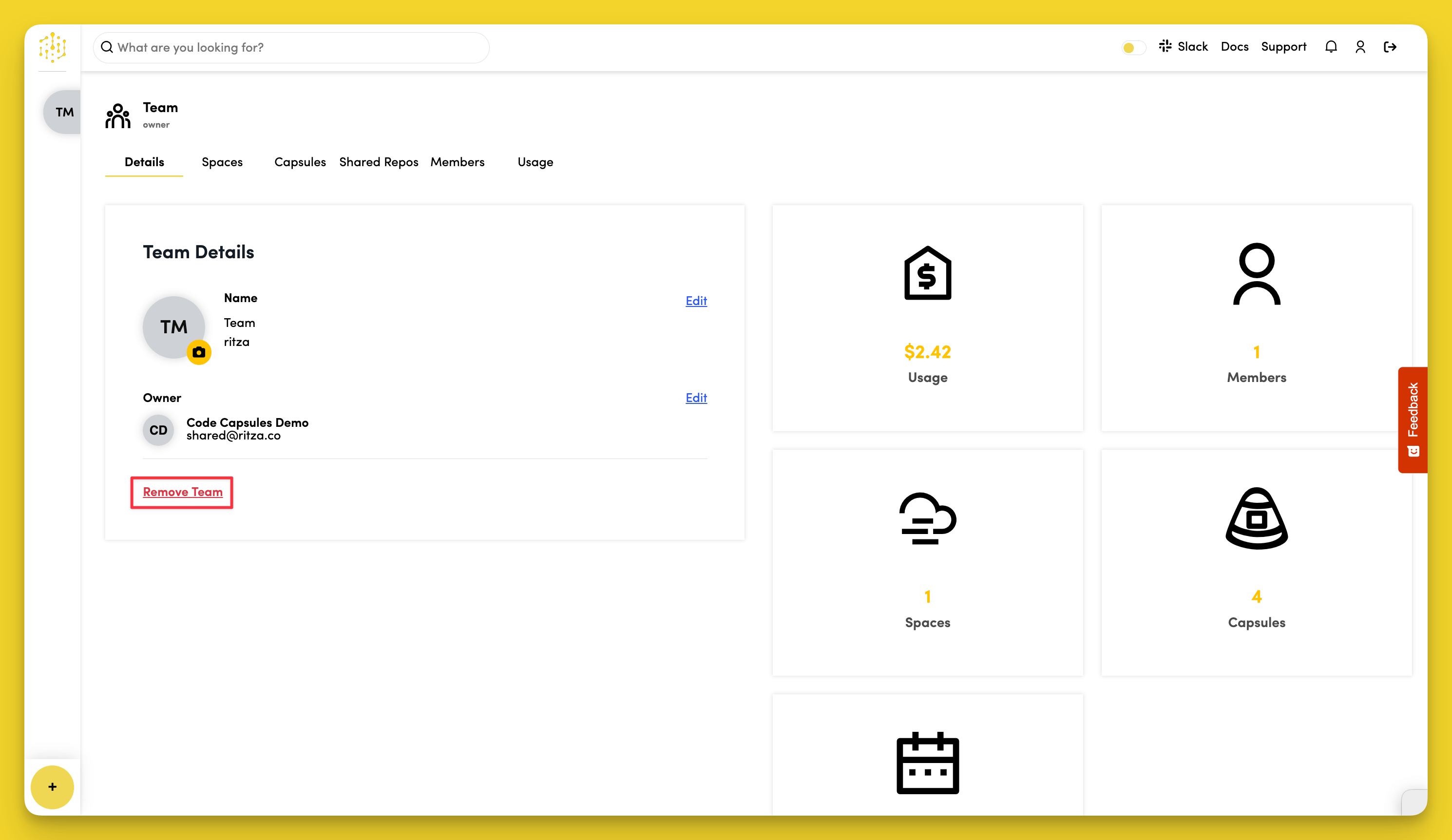Open the Shared Repos tab
Image resolution: width=1452 pixels, height=840 pixels.
(379, 162)
